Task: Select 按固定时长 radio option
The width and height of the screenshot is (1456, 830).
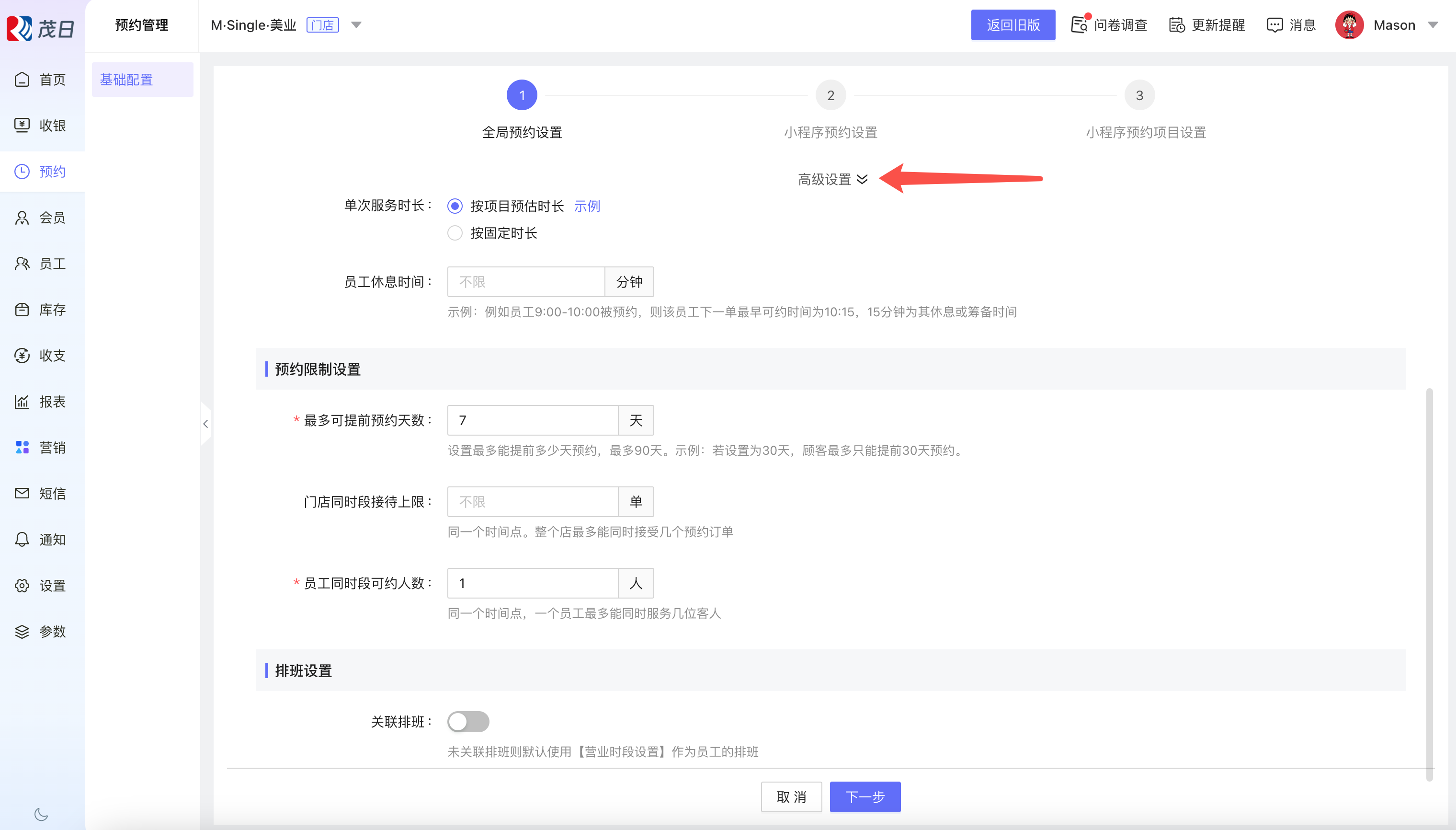Action: [x=455, y=233]
